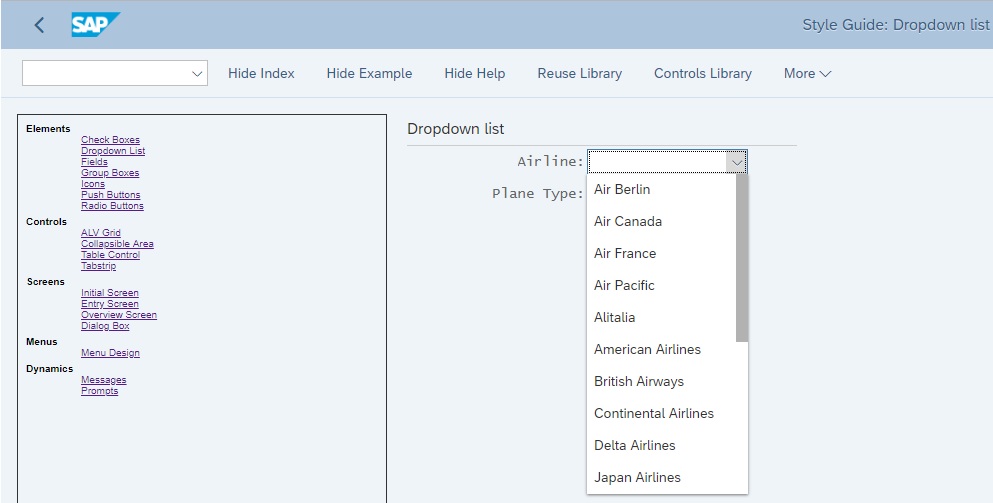Open the Messages link
Screen dimensions: 993x503
tap(104, 379)
